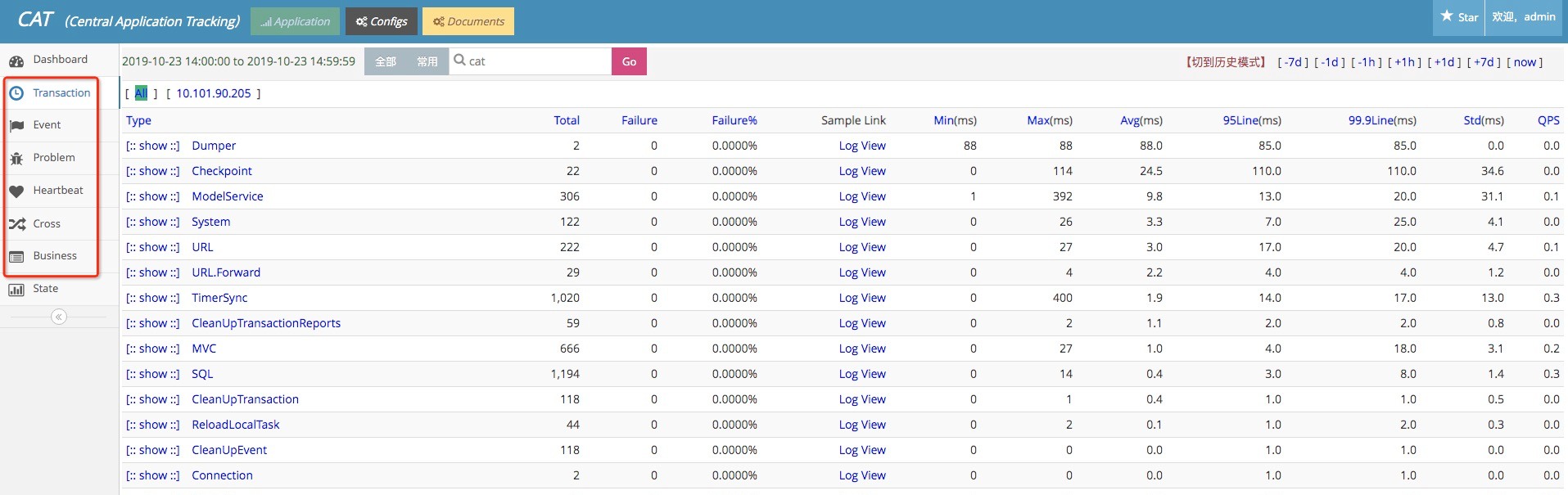
Task: Open the Configs tab
Action: (x=382, y=21)
